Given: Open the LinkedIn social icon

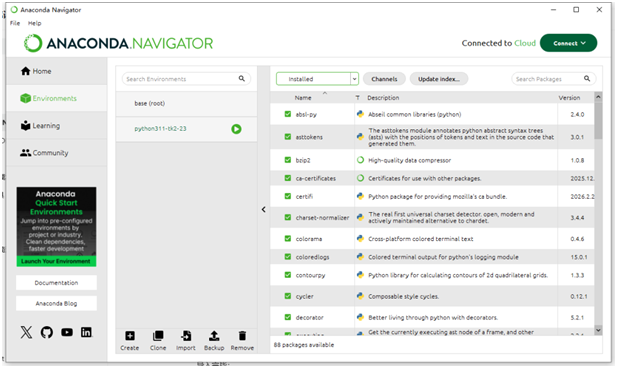Looking at the screenshot, I should [86, 332].
